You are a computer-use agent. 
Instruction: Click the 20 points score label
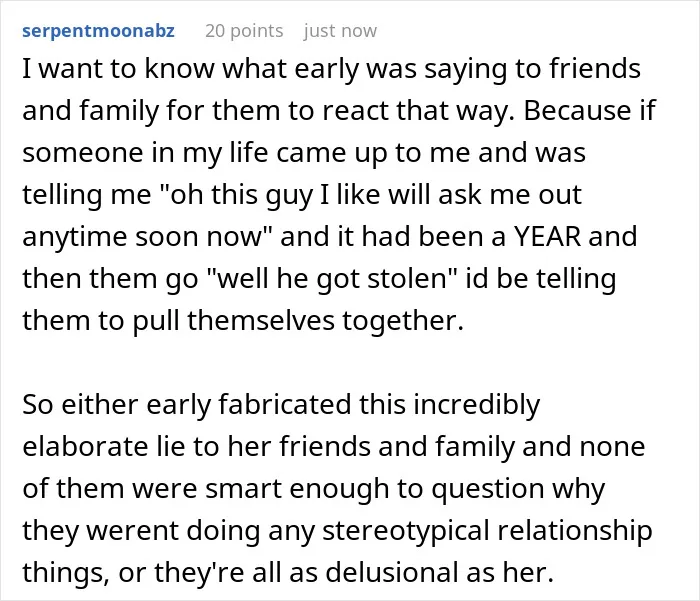244,31
